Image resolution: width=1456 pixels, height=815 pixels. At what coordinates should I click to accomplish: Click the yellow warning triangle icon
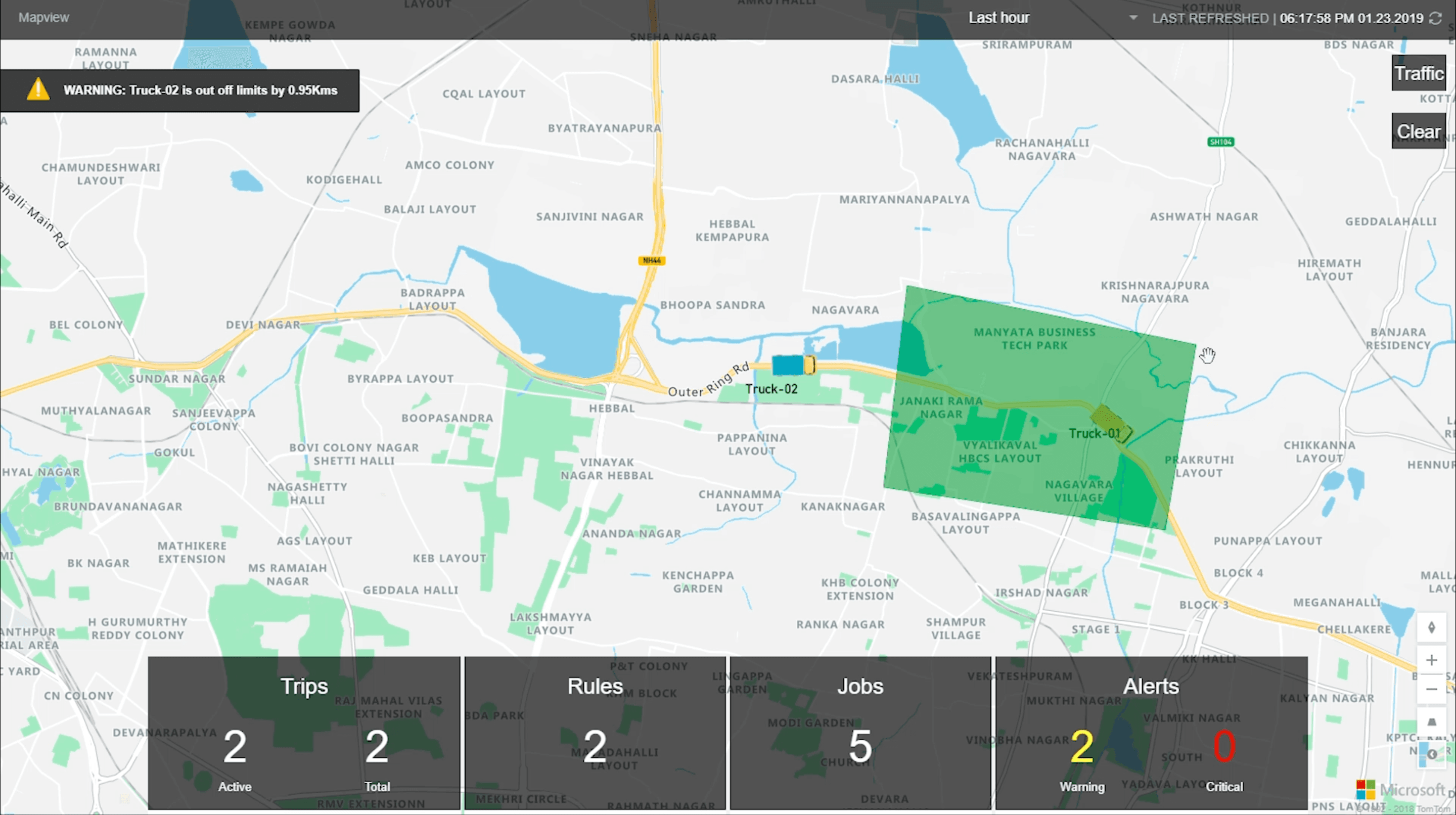pos(38,90)
